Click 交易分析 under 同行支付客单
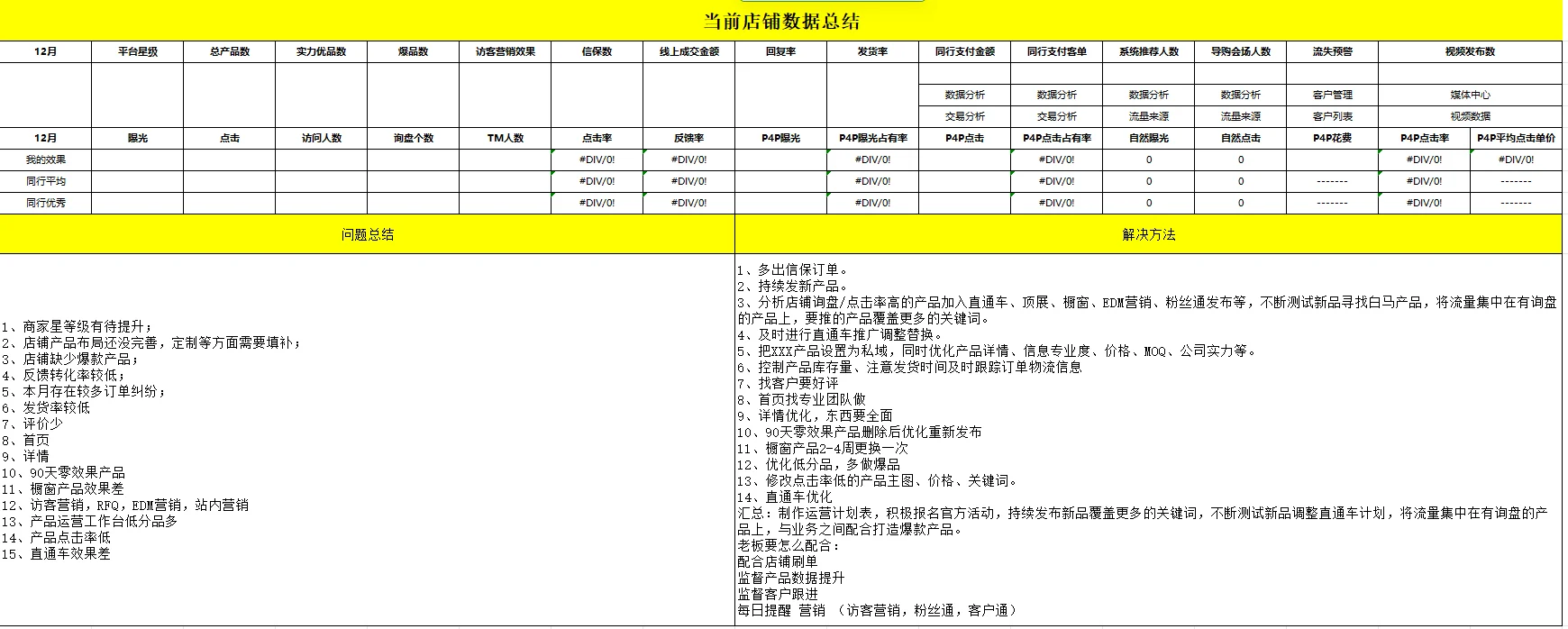Viewport: 1568px width, 629px height. (1057, 116)
